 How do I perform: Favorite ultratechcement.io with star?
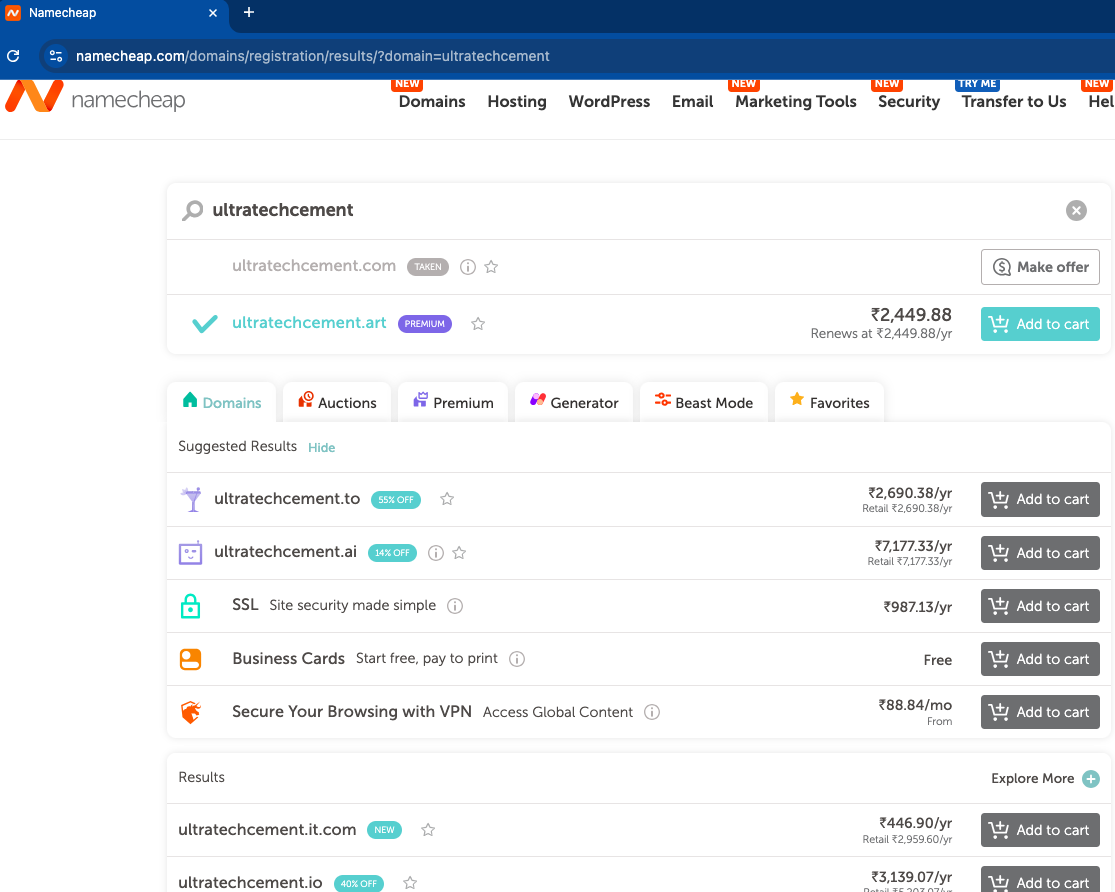(410, 883)
